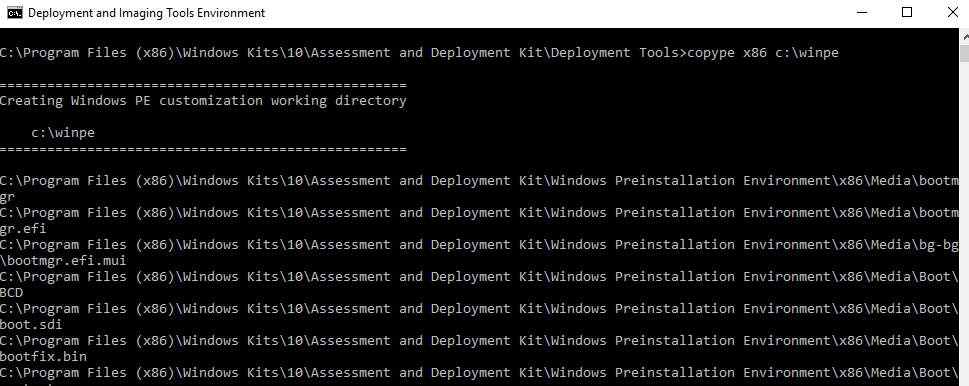Click the lower equals-sign separator line
The image size is (969, 386).
[x=203, y=149]
